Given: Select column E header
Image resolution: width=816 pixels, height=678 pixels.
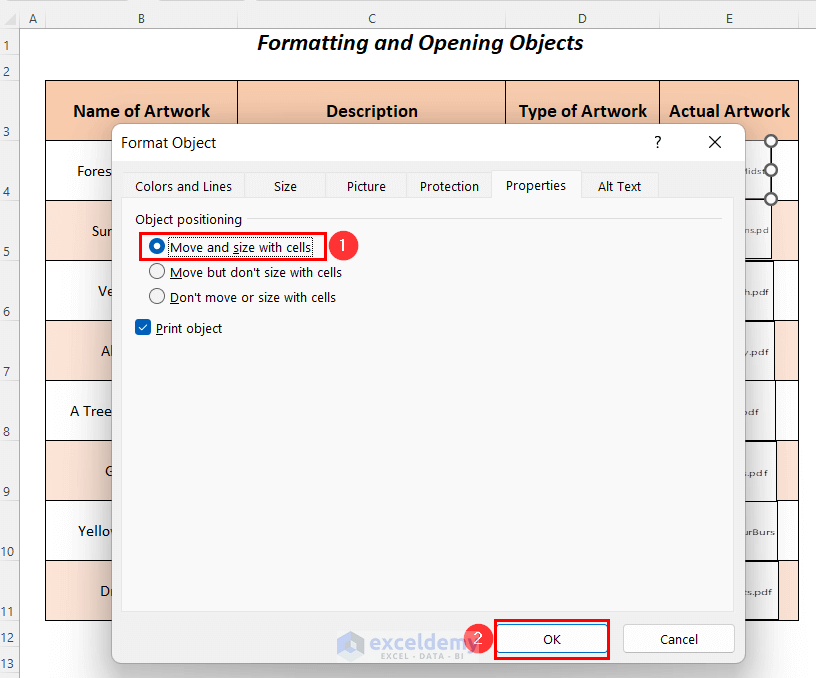Looking at the screenshot, I should [x=729, y=17].
